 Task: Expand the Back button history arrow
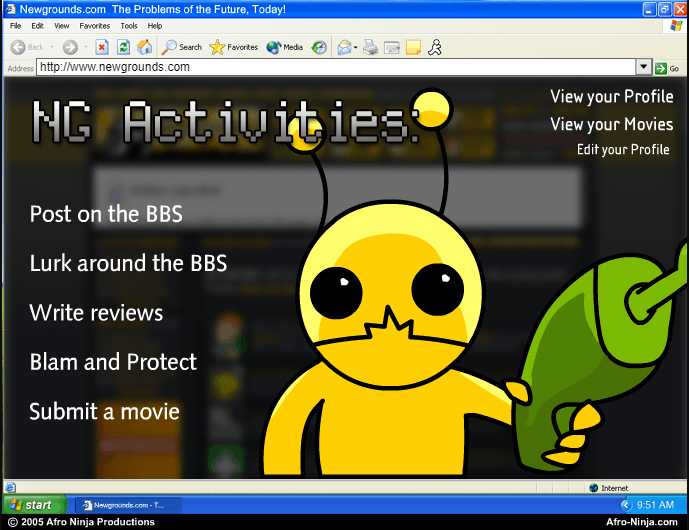[x=51, y=47]
